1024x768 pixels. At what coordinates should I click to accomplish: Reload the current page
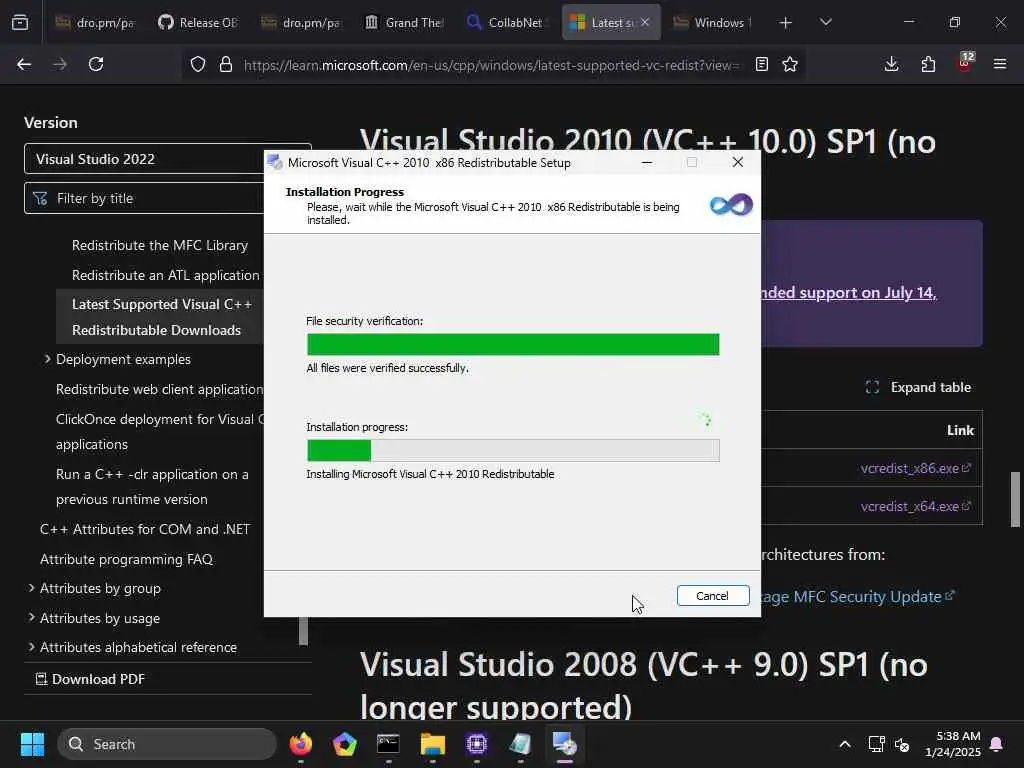[96, 64]
